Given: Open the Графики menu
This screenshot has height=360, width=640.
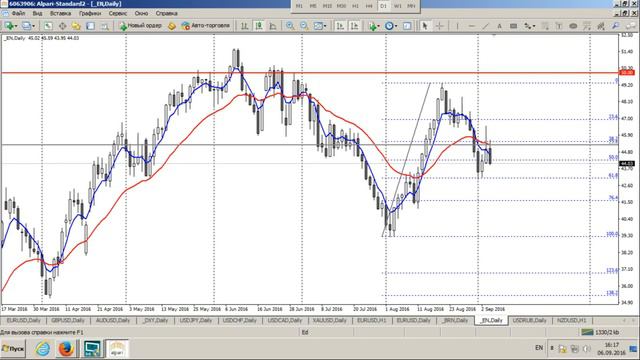Looking at the screenshot, I should [x=90, y=13].
